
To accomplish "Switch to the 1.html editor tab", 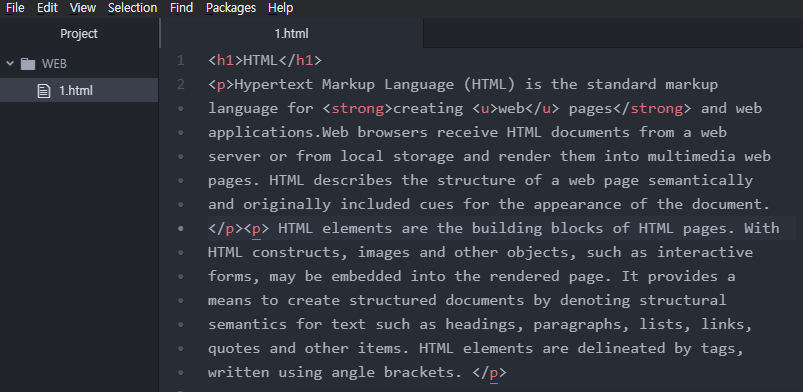I will [291, 34].
